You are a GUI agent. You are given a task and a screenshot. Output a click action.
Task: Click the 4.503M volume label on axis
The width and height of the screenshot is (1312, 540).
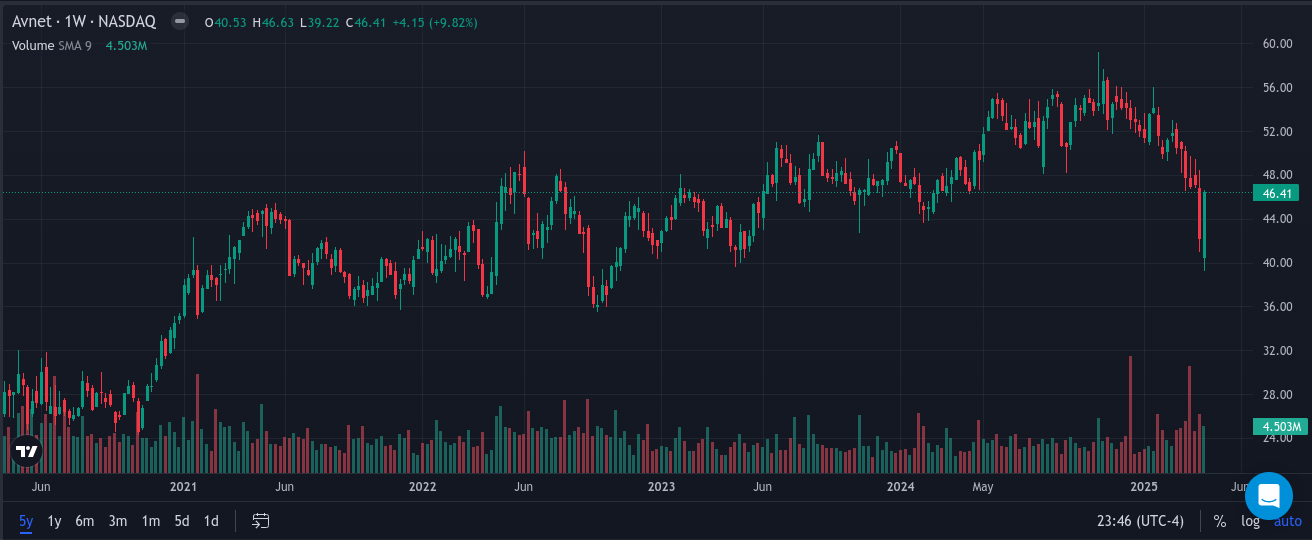(1276, 428)
